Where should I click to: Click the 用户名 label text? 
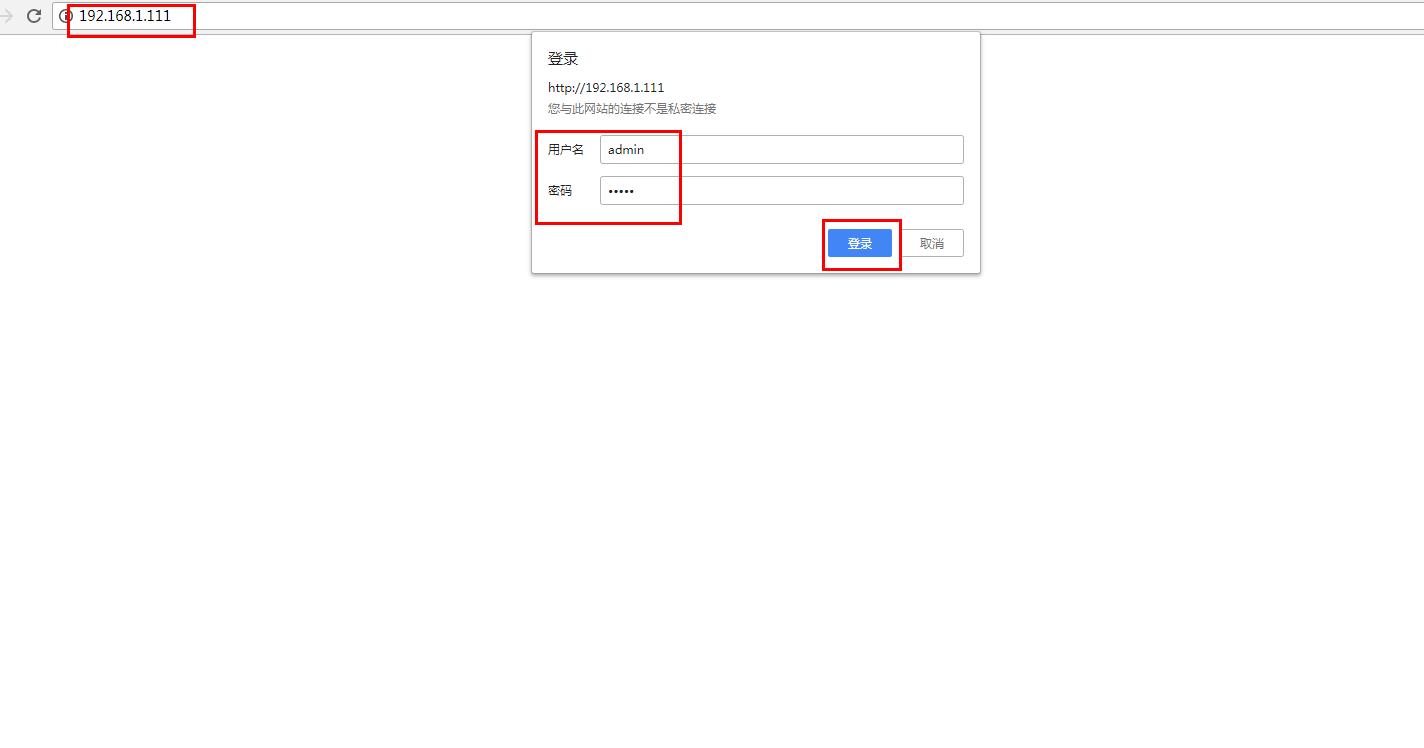tap(565, 150)
